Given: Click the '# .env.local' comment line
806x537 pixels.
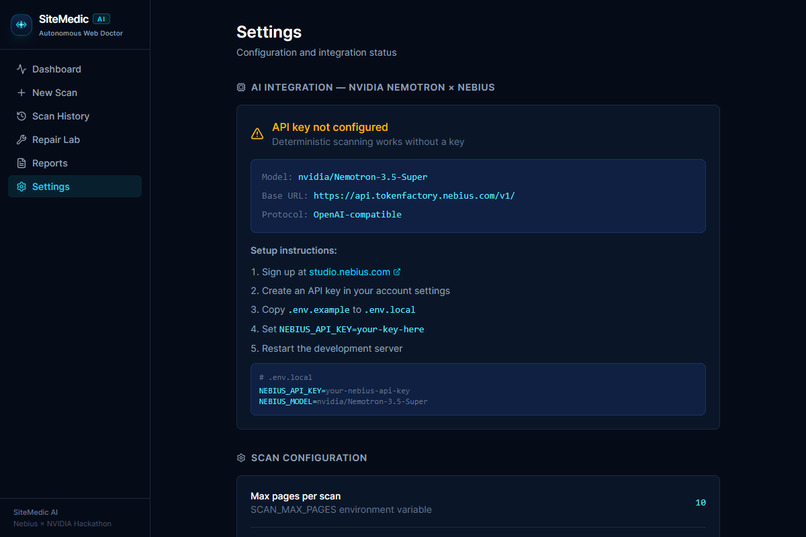Looking at the screenshot, I should coord(285,377).
